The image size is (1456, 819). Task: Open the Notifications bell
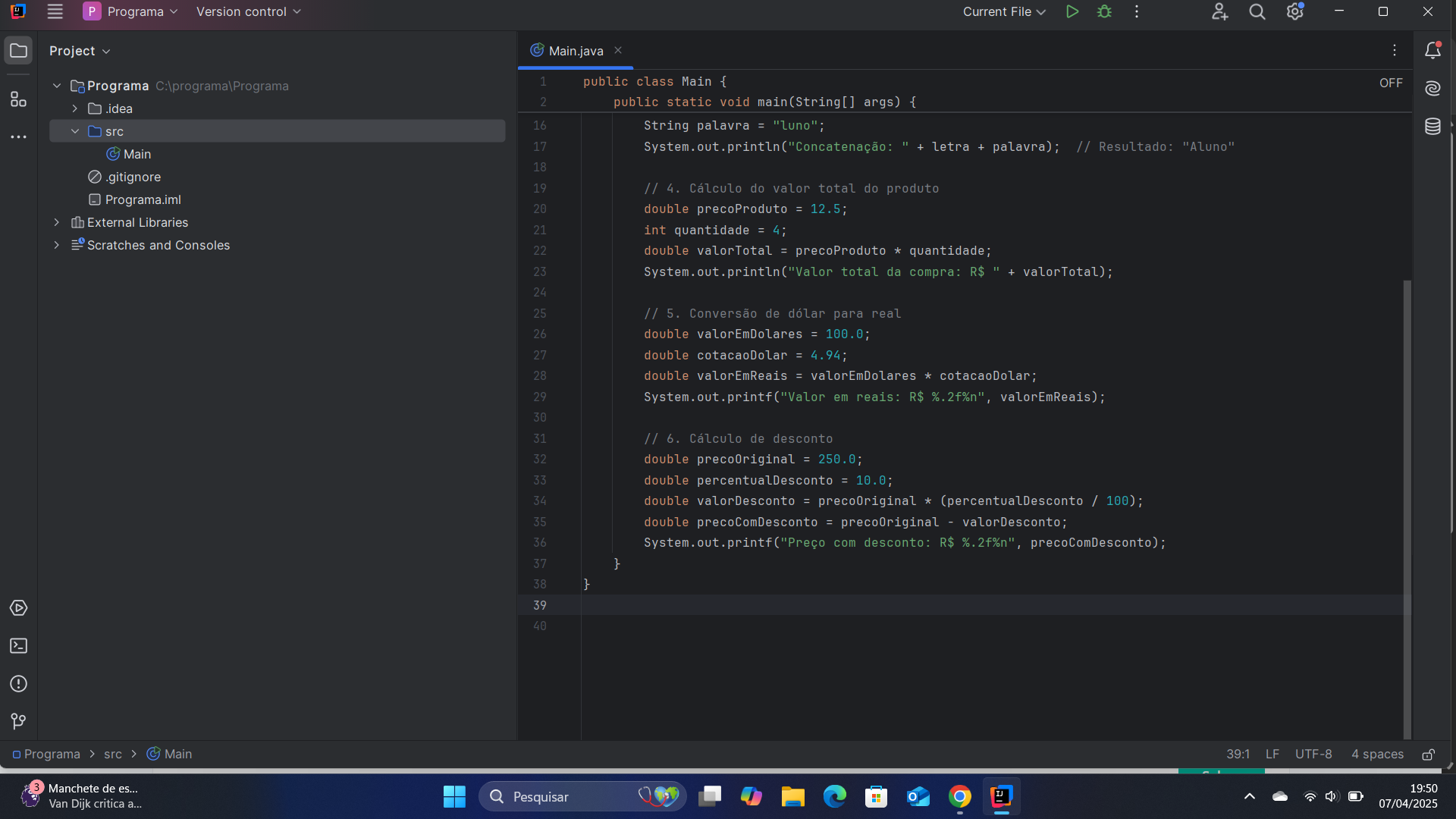(1432, 50)
